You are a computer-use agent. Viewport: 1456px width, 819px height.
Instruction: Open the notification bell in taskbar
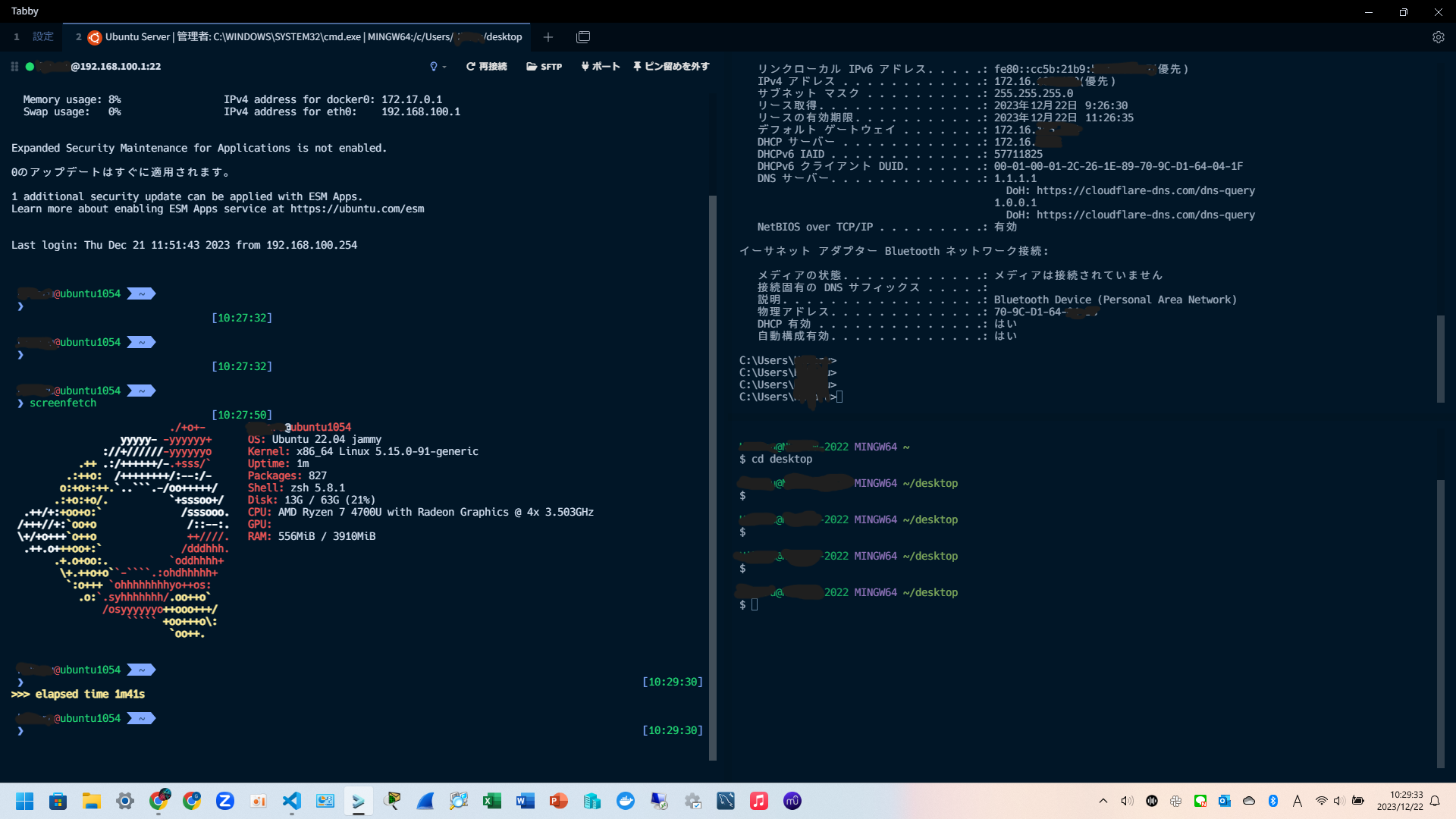click(1435, 801)
